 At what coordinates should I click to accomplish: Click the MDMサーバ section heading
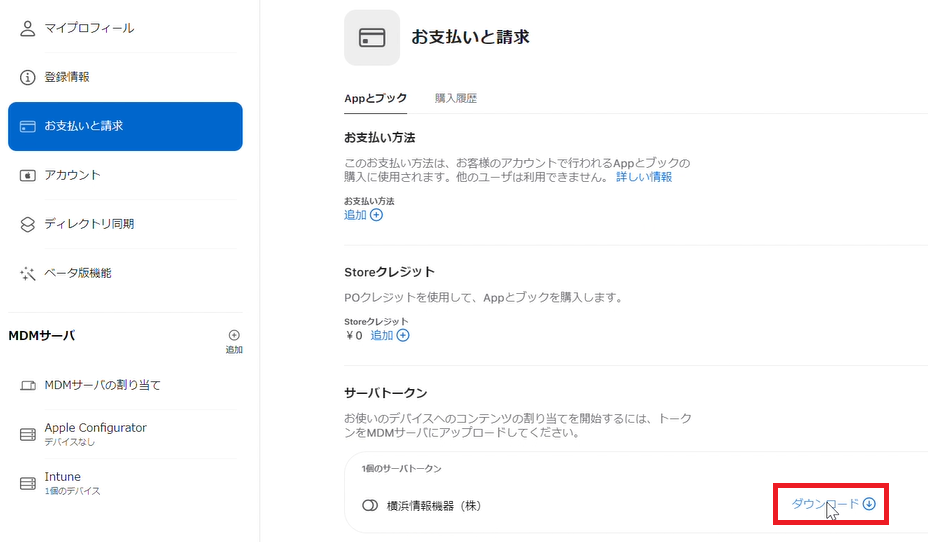[x=41, y=335]
